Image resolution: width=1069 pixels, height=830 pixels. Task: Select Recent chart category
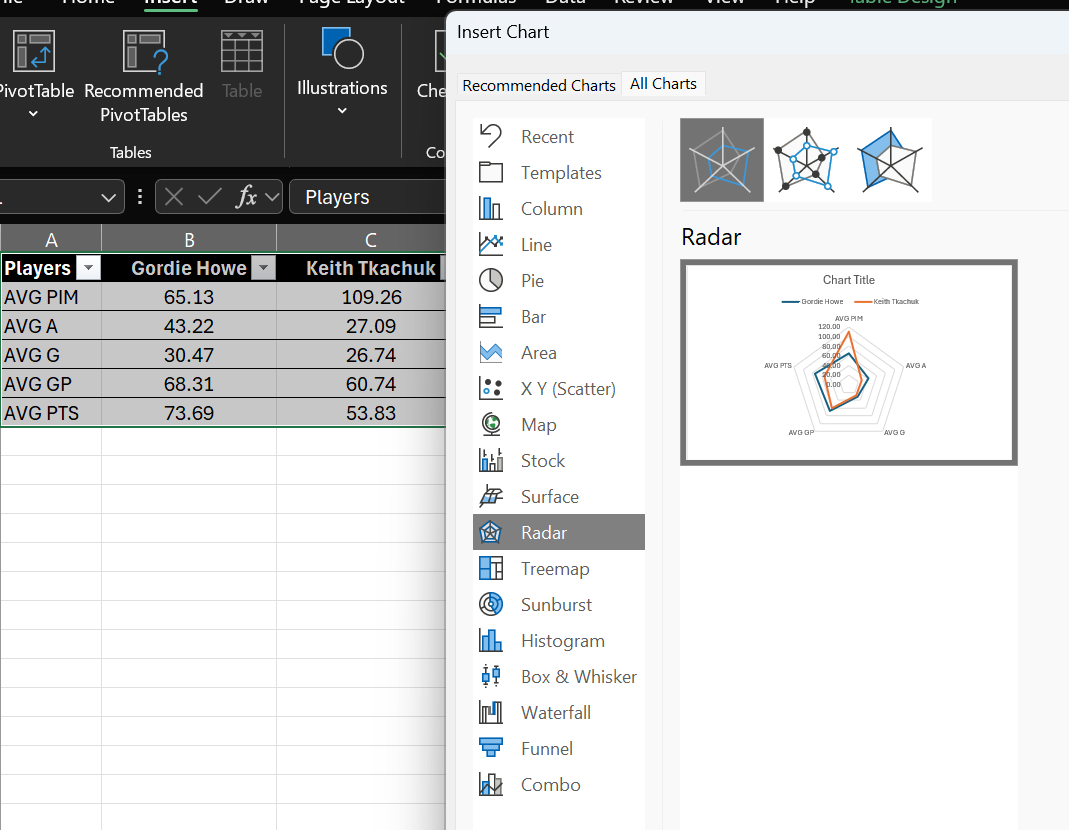(558, 136)
